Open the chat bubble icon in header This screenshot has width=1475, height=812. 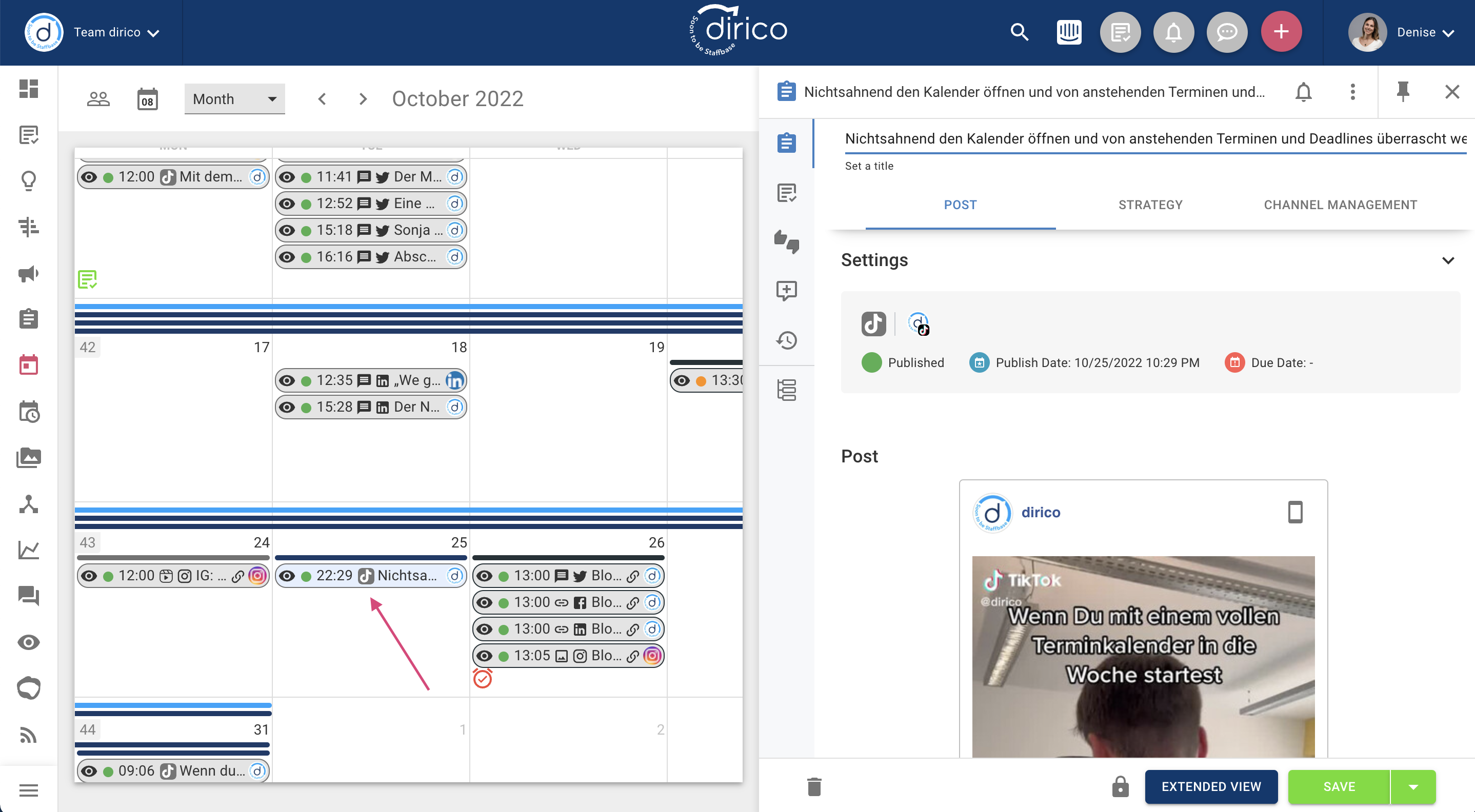coord(1226,32)
